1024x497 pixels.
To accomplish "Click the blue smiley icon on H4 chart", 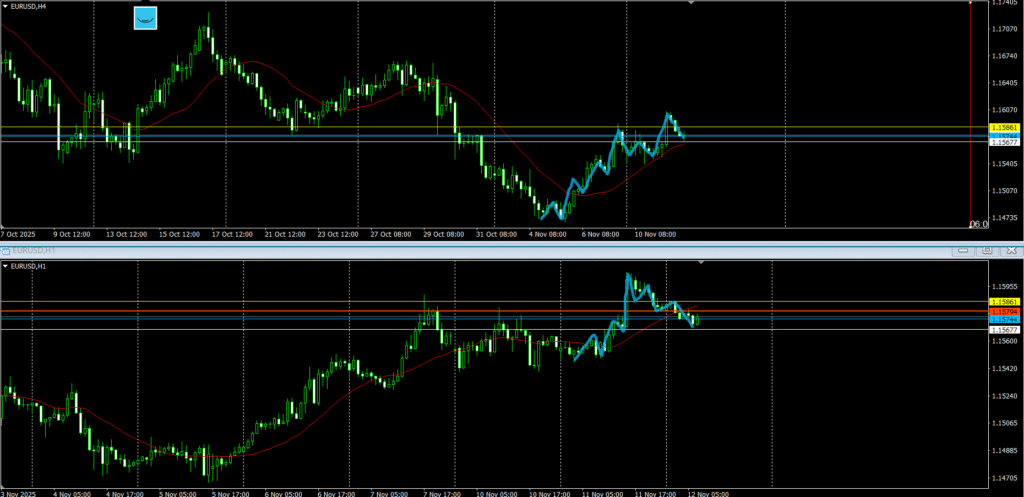I will click(146, 18).
